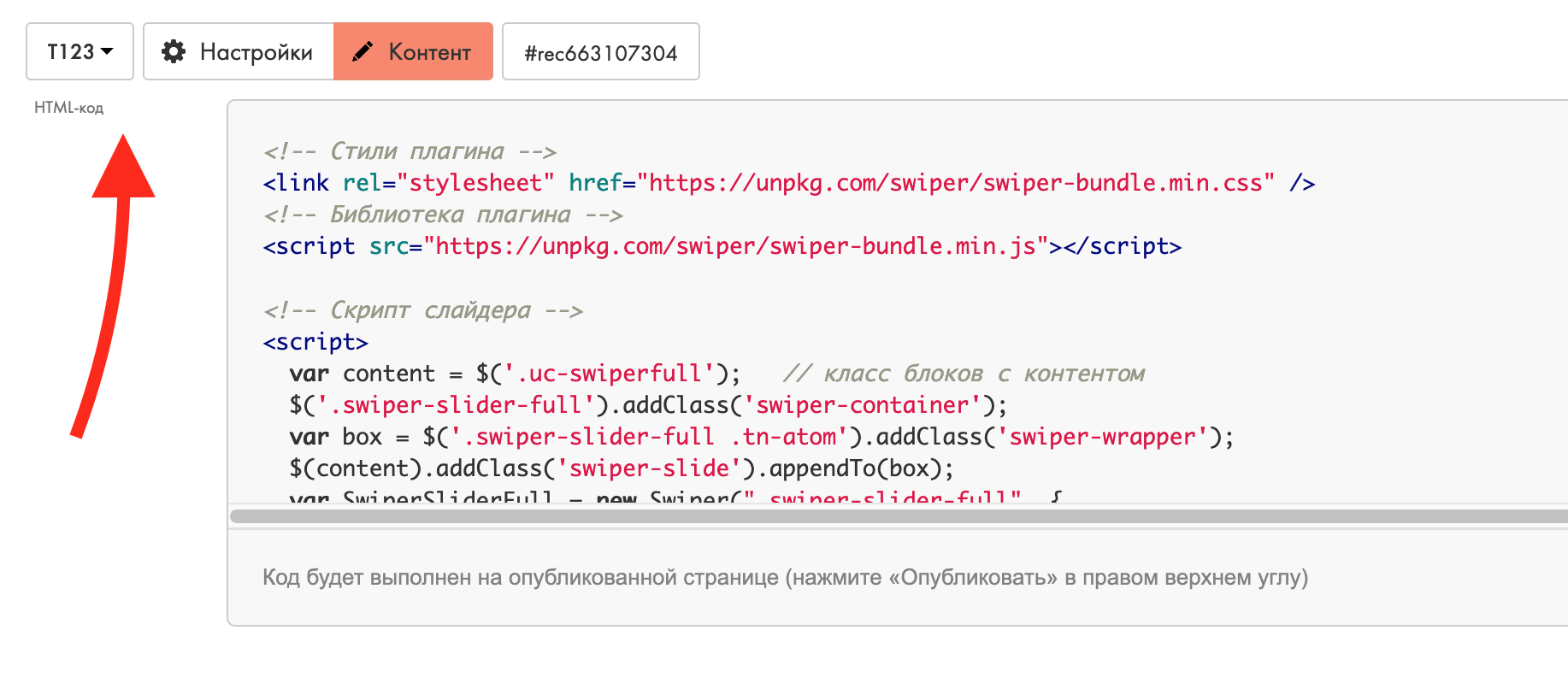The image size is (1568, 689).
Task: Click the gear icon in Настройки
Action: [x=174, y=51]
